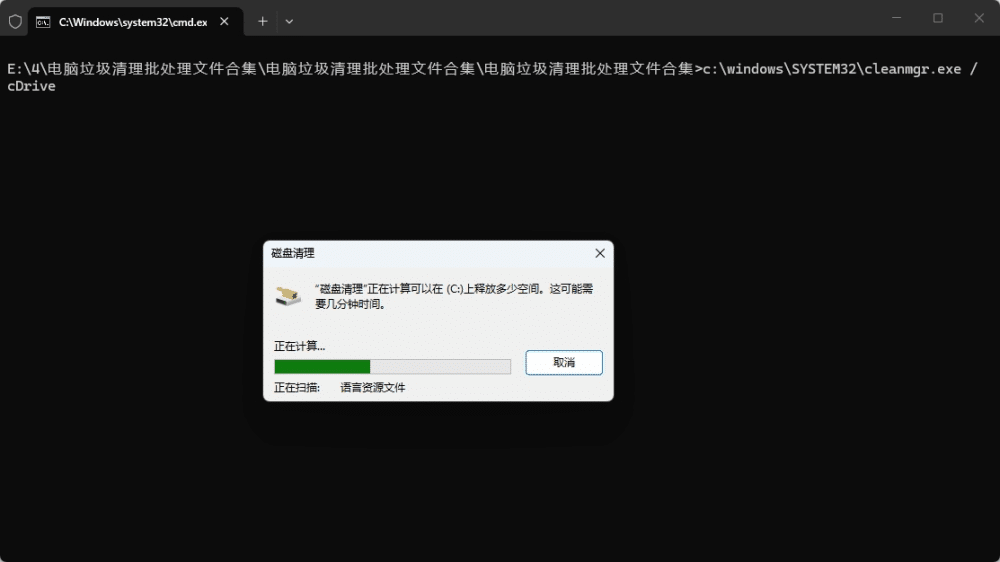Screen dimensions: 1000x562
Task: Minimize the terminal window
Action: 896,18
